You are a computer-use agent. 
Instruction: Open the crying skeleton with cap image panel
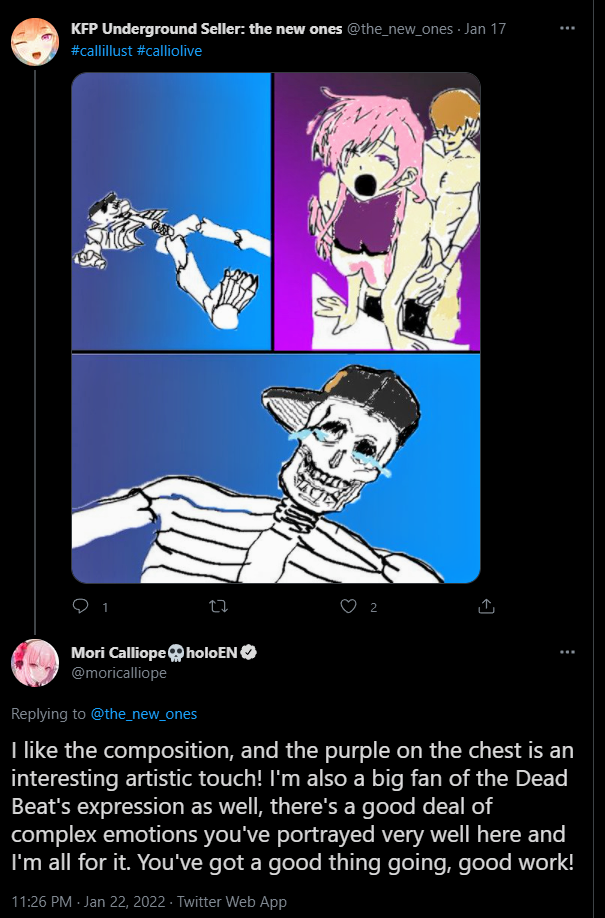pyautogui.click(x=276, y=468)
